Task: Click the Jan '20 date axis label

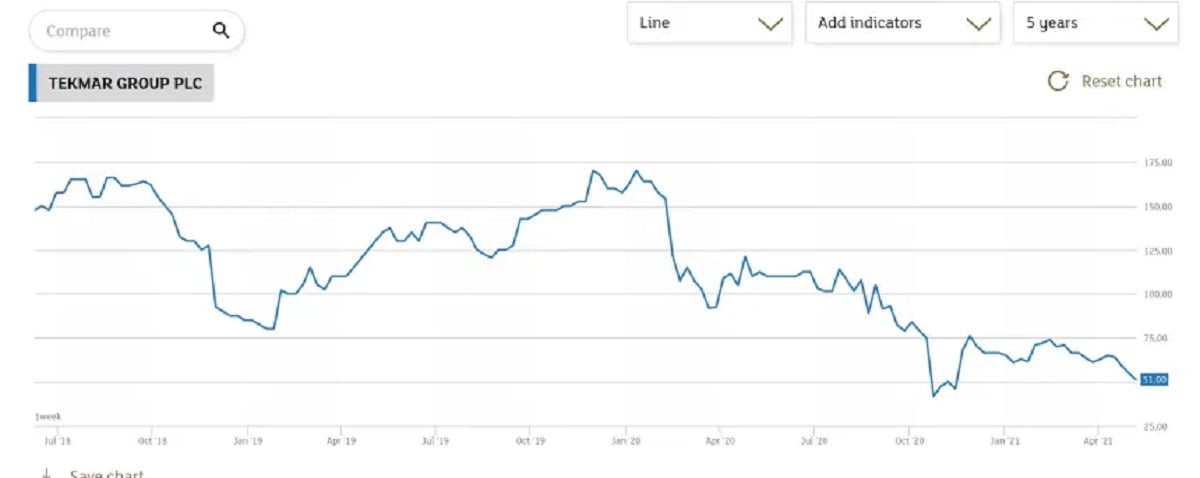Action: [626, 439]
